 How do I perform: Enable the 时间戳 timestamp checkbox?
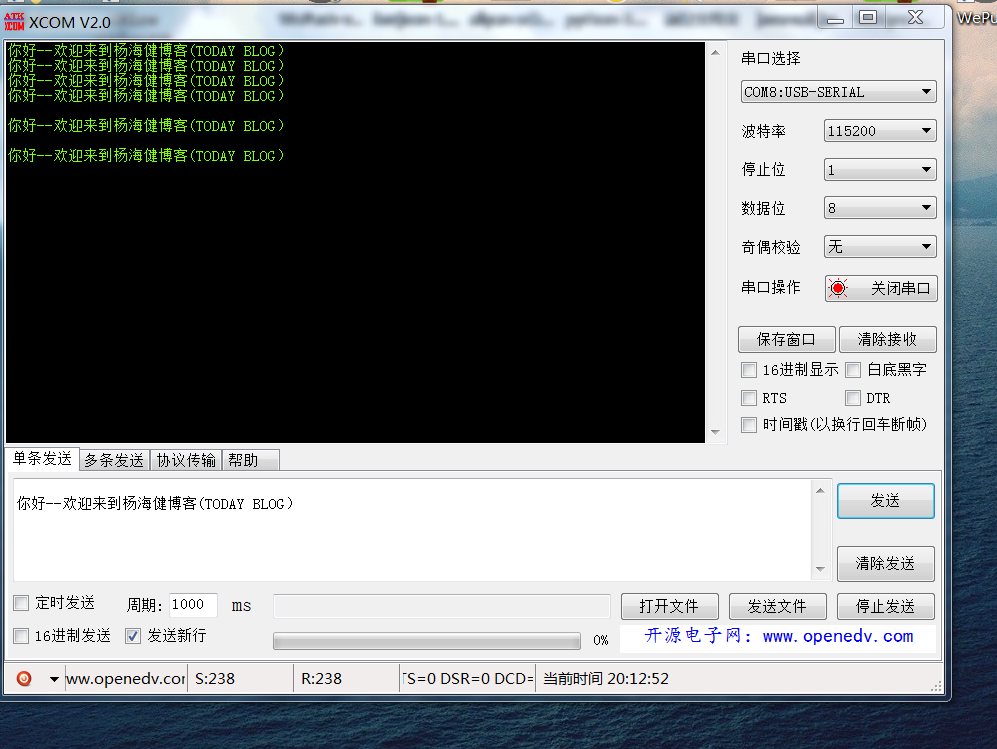pyautogui.click(x=749, y=425)
